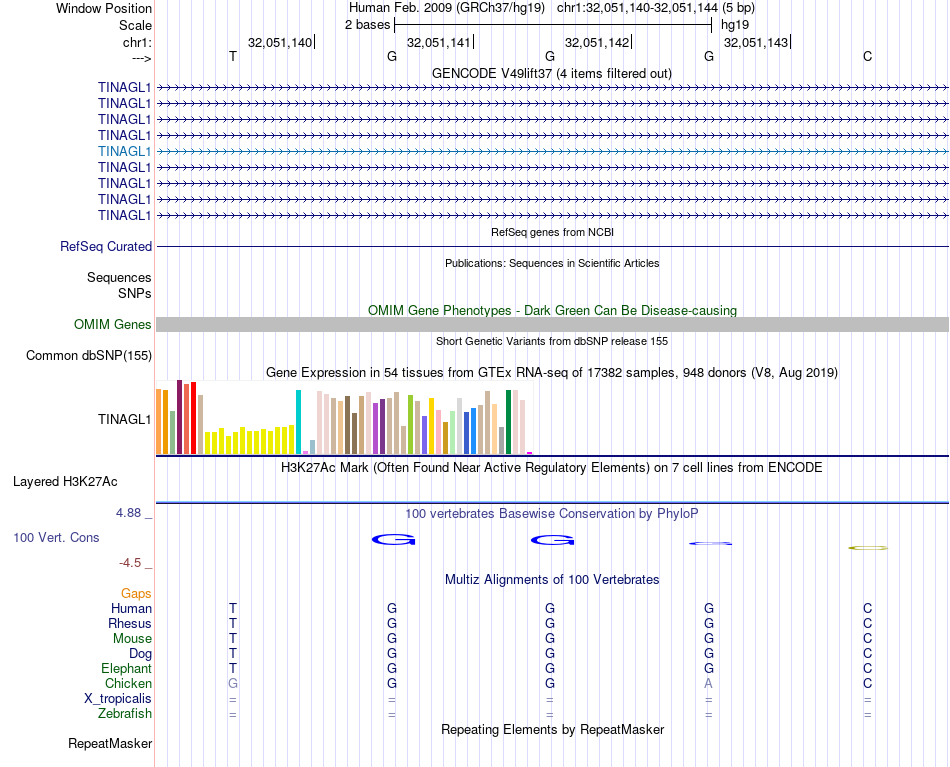Click the RefSeq Curated intron line
950x767 pixels.
[552, 247]
